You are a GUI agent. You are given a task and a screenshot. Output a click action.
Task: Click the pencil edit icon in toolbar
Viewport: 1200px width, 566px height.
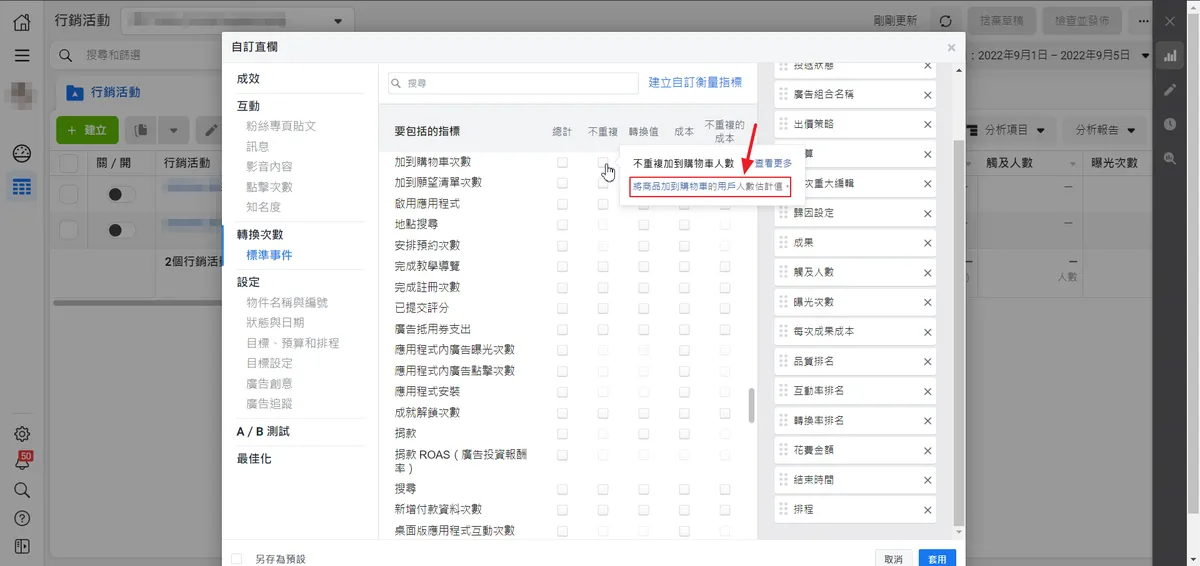click(210, 130)
